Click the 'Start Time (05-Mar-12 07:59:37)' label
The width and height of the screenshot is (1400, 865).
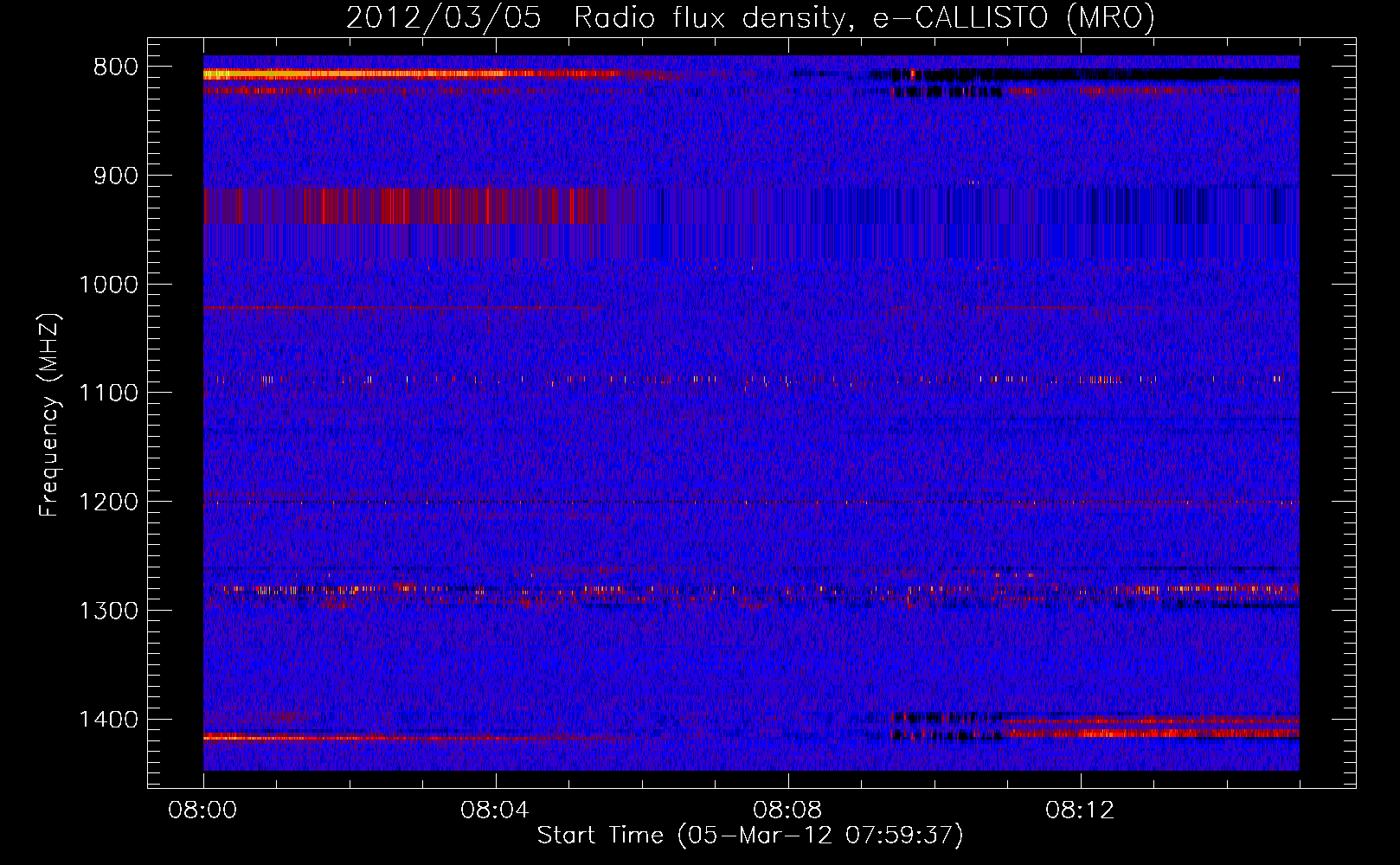pyautogui.click(x=750, y=835)
